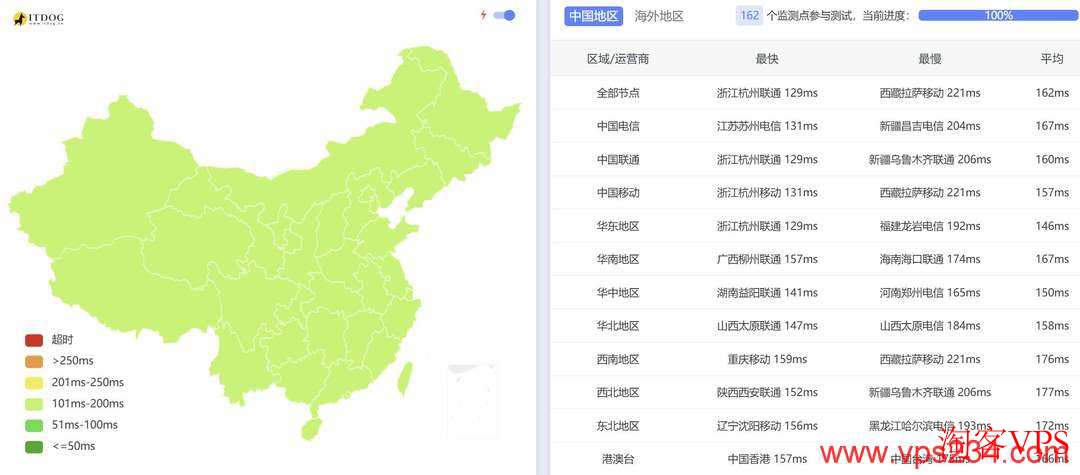Select the 华东地区 row
Viewport: 1080px width, 475px height.
618,226
